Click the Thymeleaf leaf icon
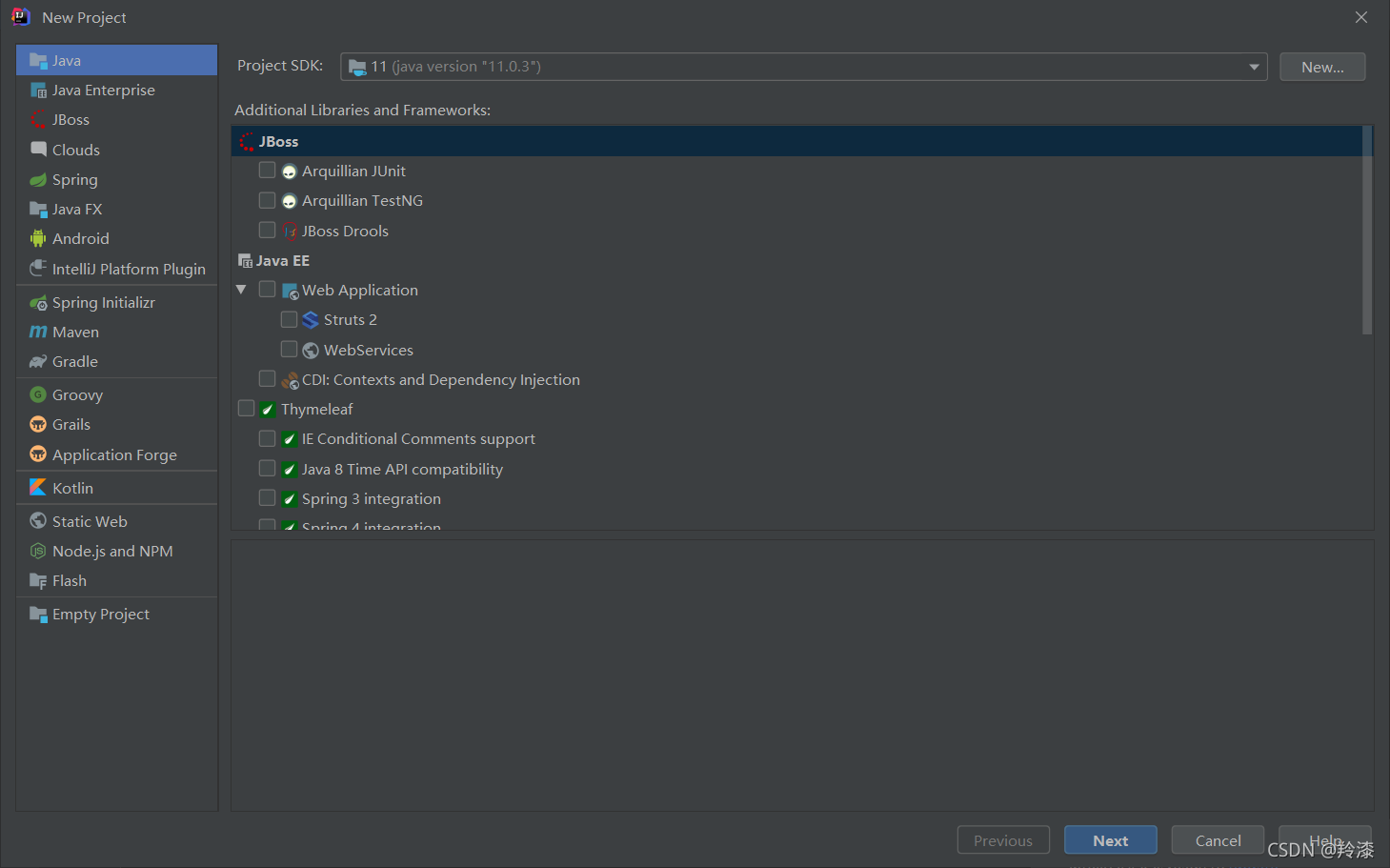Viewport: 1390px width, 868px height. (x=268, y=410)
